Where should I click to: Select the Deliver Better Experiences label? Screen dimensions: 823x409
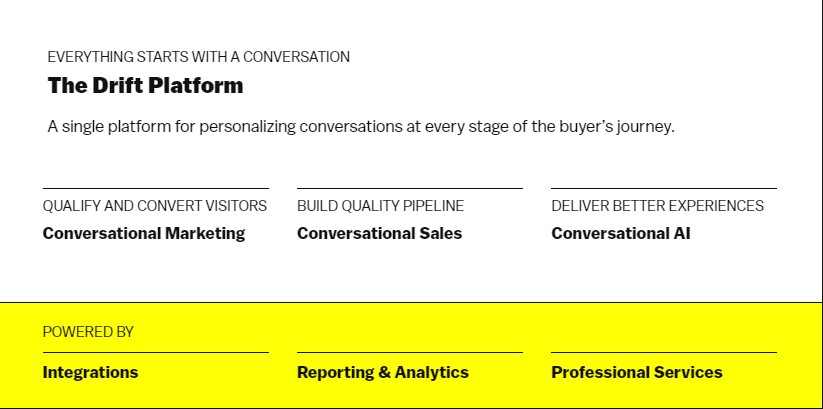[657, 206]
